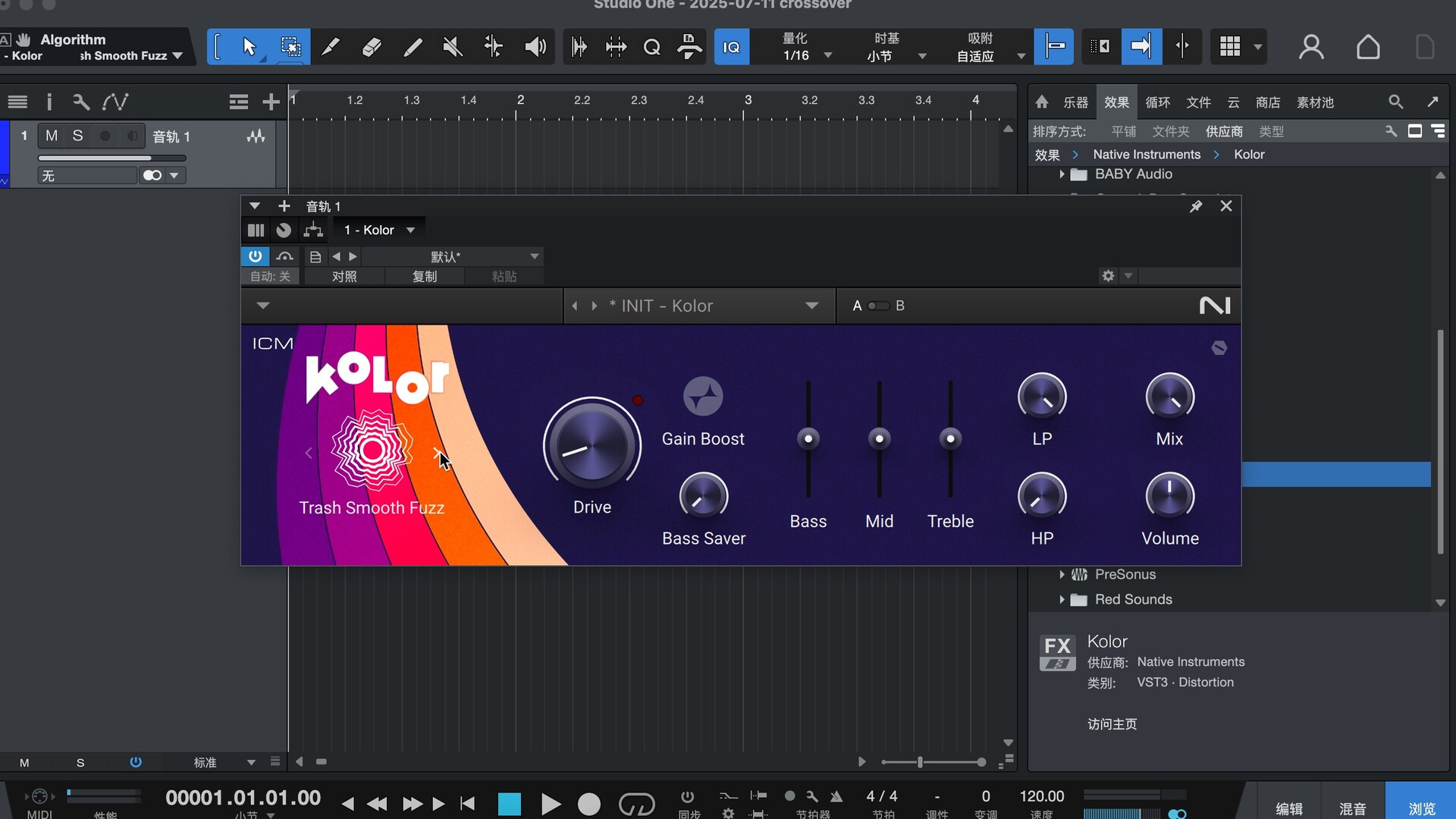
Task: Open the wrench options for track list
Action: (80, 102)
